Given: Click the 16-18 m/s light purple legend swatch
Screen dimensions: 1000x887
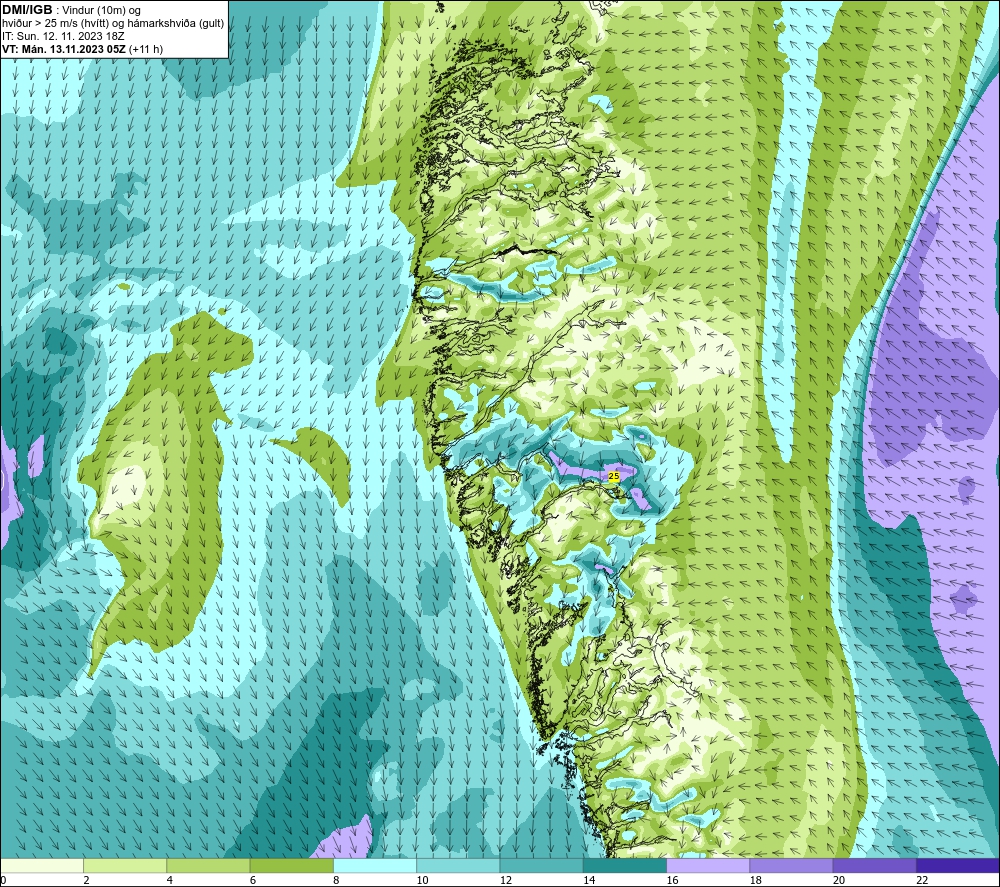Looking at the screenshot, I should coord(708,865).
